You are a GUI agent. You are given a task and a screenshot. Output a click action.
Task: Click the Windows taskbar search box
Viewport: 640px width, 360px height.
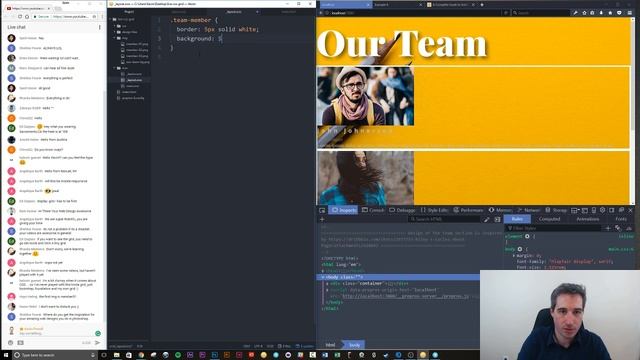(55, 355)
